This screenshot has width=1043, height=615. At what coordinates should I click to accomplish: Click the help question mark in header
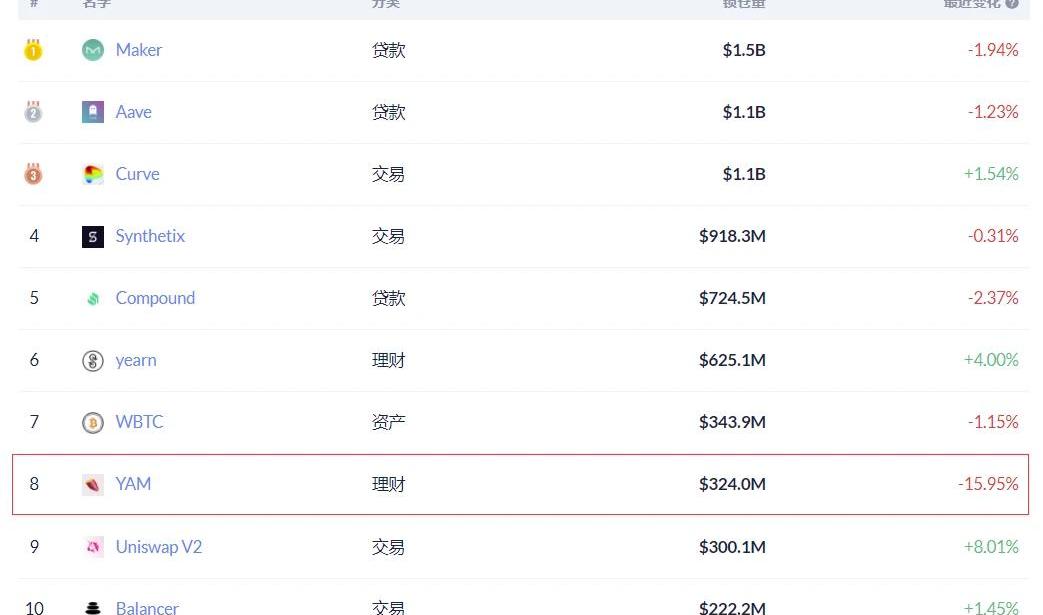(x=1012, y=3)
